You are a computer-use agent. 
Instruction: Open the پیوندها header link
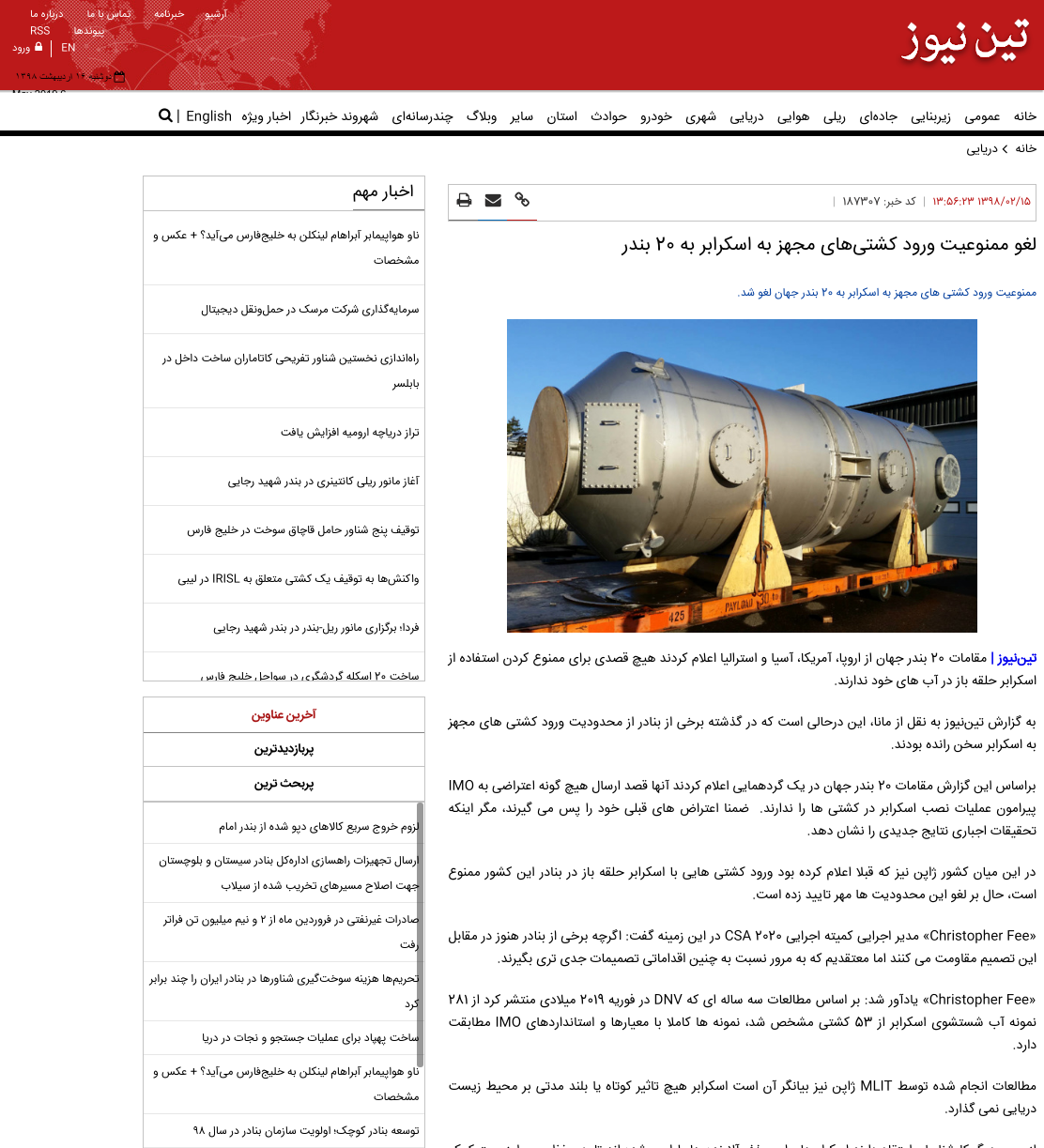89,31
